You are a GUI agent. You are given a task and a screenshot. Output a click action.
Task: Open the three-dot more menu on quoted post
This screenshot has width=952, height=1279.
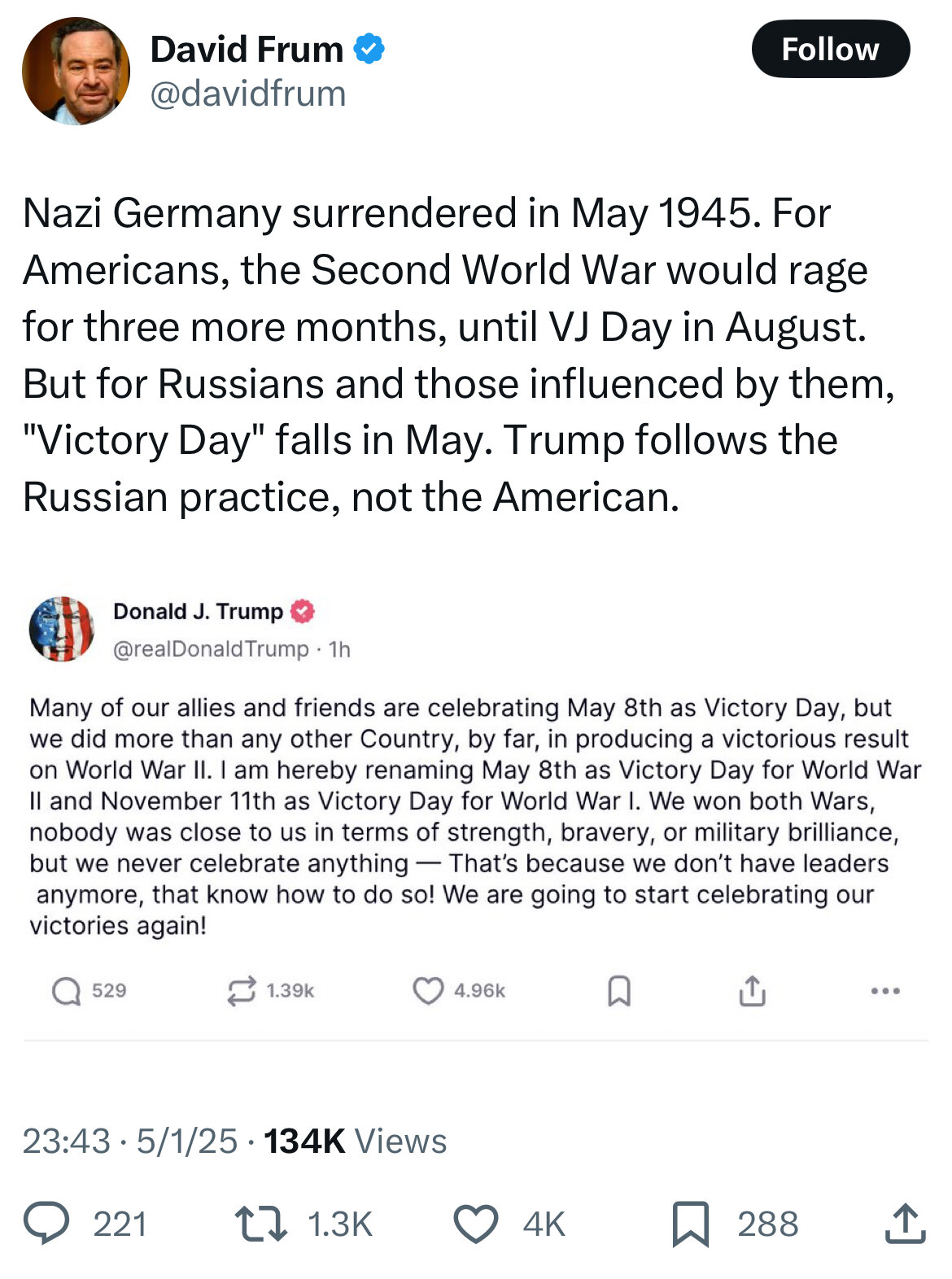885,991
